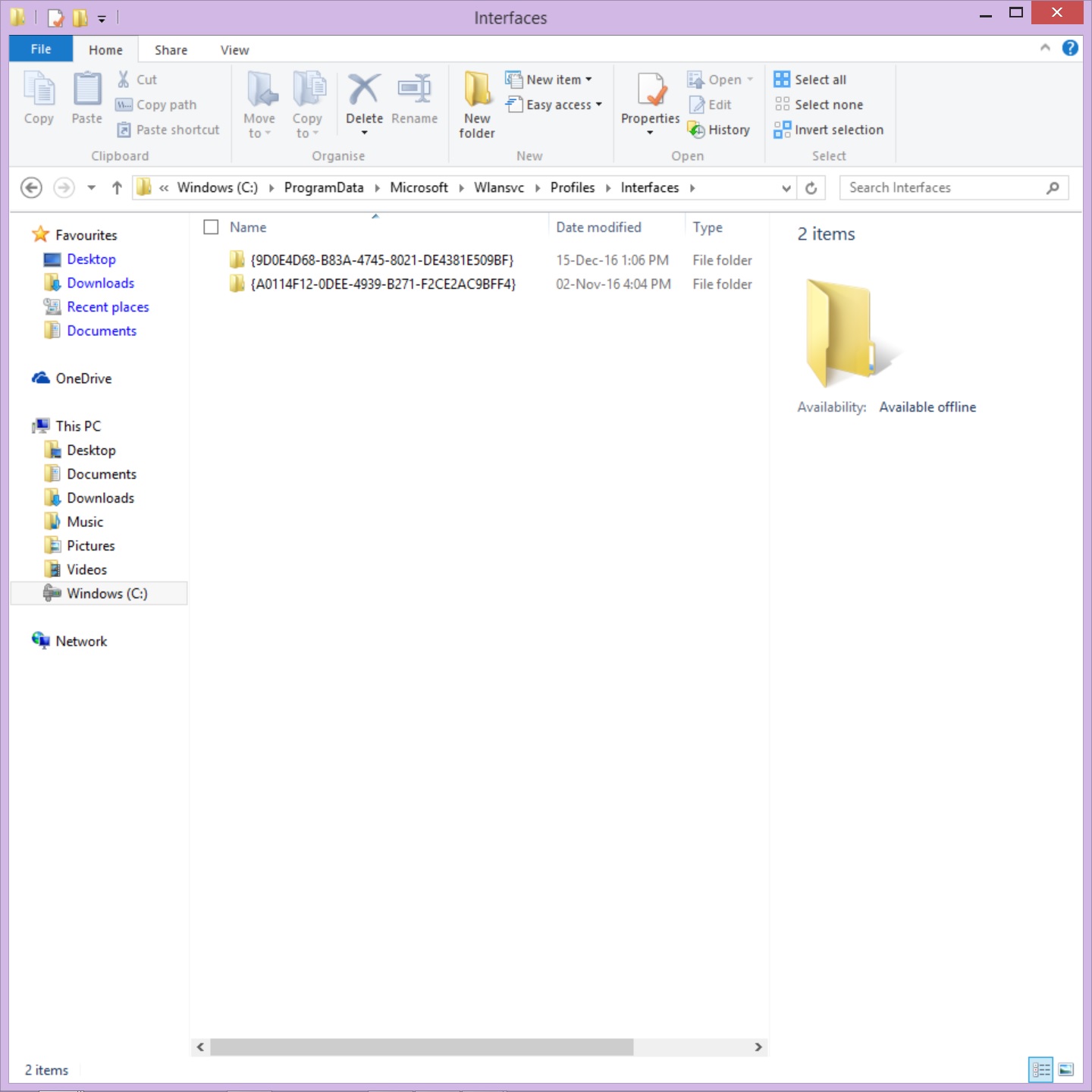Expand subfolders arrow after Interfaces in path
This screenshot has height=1092, width=1092.
[692, 188]
